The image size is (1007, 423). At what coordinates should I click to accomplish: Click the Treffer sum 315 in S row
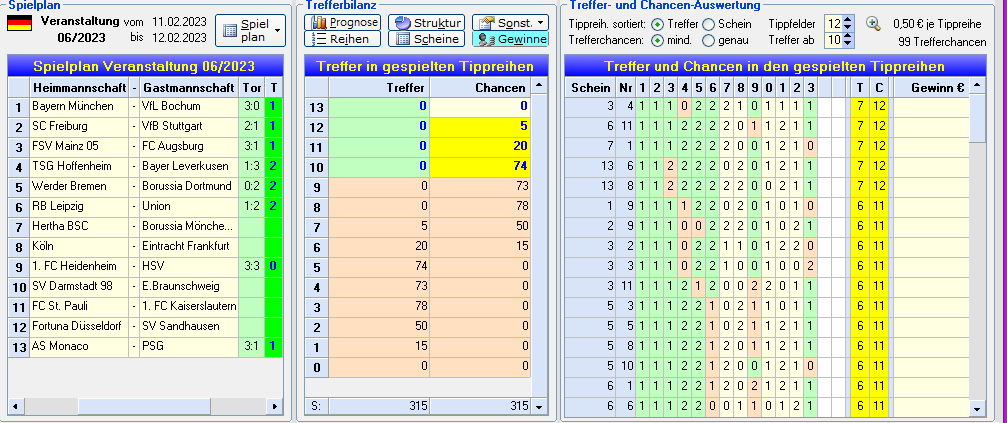pyautogui.click(x=379, y=406)
